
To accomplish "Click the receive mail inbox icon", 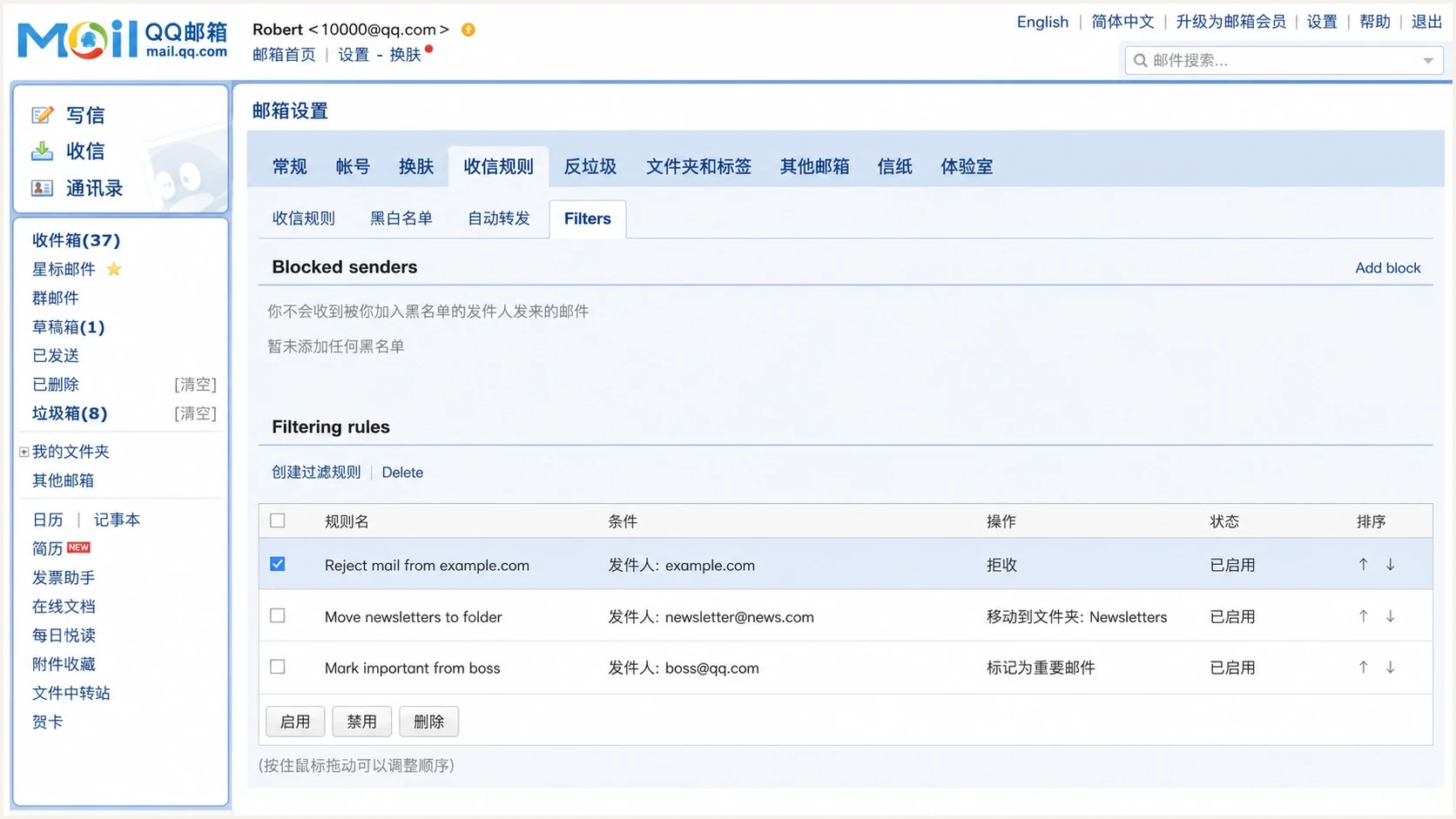I will pyautogui.click(x=42, y=151).
